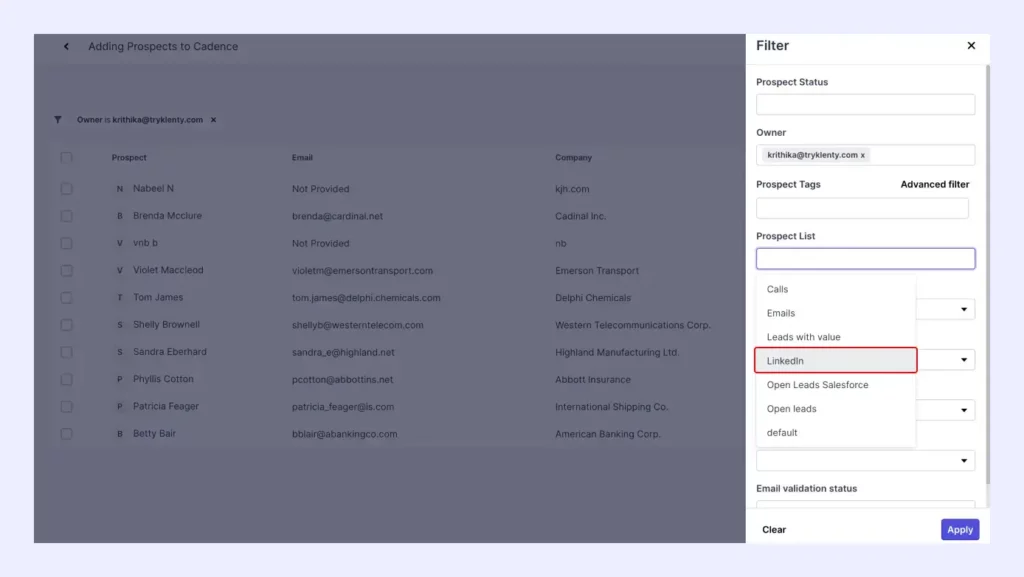Remove the Owner filter chip with x

click(214, 120)
